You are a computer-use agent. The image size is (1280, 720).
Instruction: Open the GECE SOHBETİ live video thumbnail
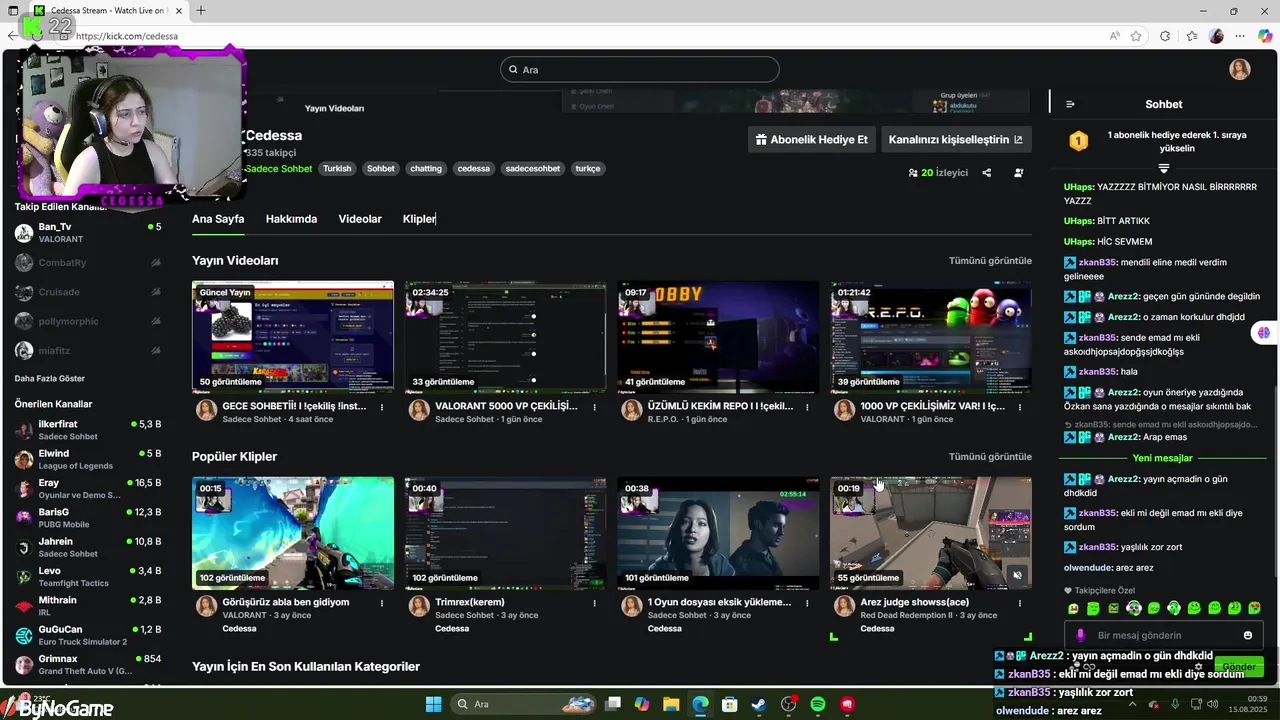(x=293, y=337)
